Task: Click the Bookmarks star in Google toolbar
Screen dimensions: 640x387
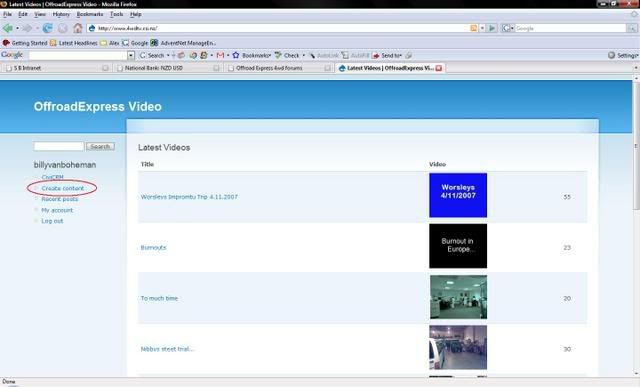Action: [x=236, y=55]
